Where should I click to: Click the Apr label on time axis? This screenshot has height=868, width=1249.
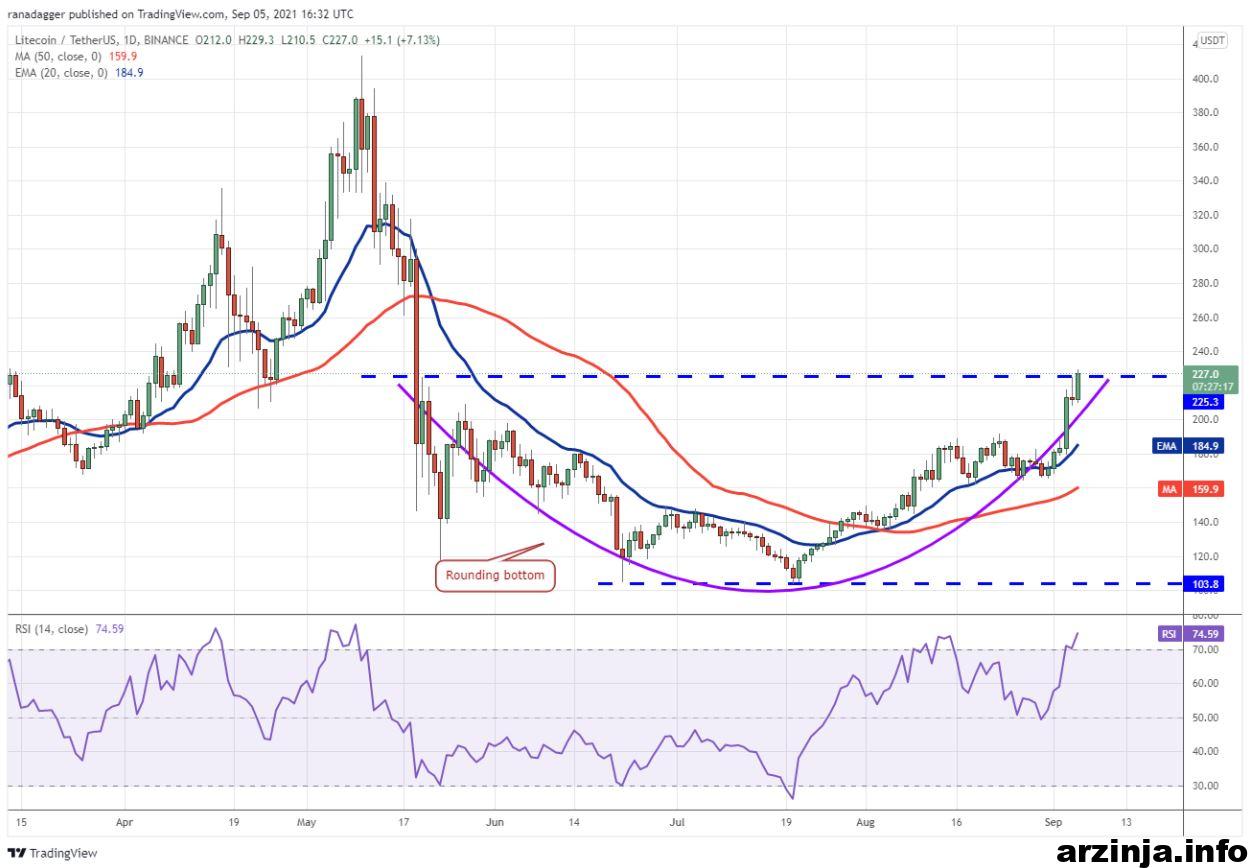(x=125, y=823)
